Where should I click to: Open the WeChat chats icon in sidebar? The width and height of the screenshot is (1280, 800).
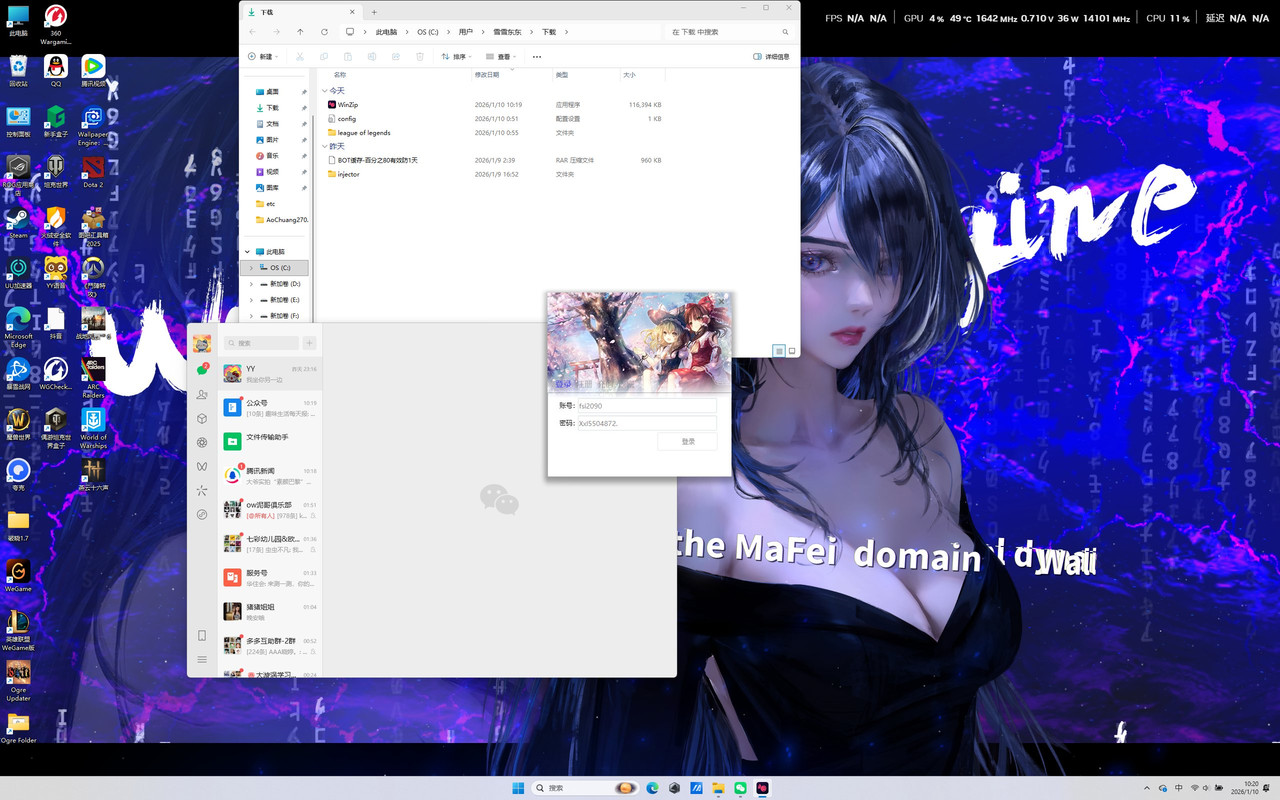point(202,370)
